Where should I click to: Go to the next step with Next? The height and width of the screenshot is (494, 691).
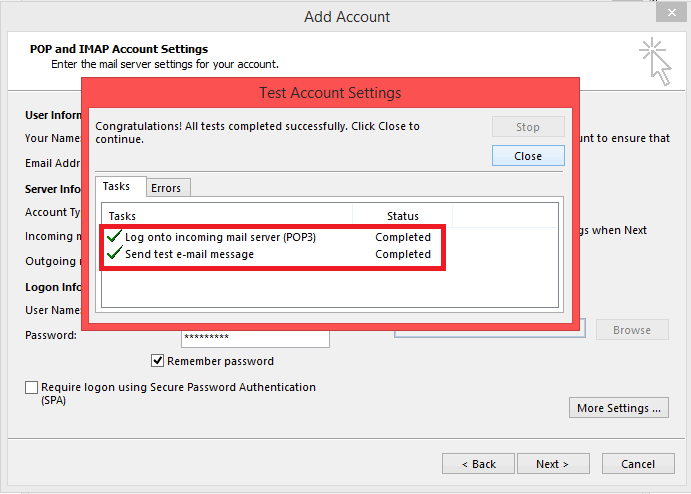552,464
